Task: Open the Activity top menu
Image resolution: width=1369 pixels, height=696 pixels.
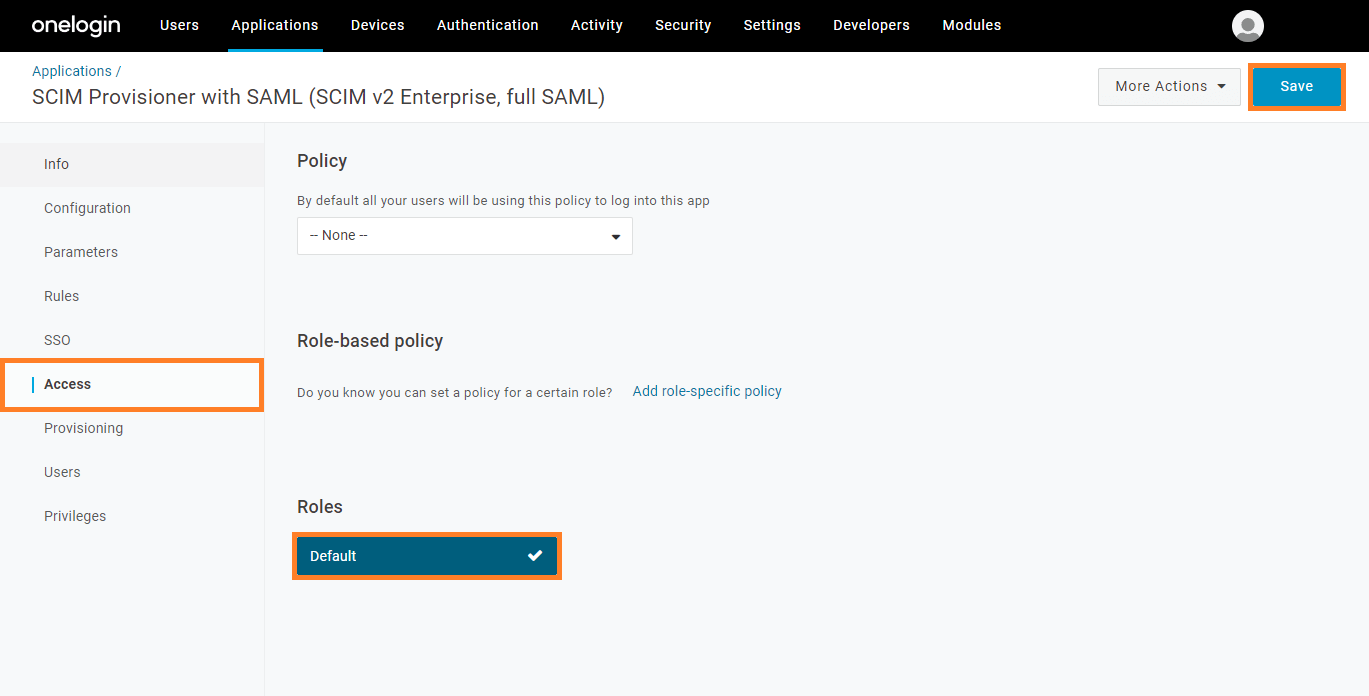Action: pos(597,25)
